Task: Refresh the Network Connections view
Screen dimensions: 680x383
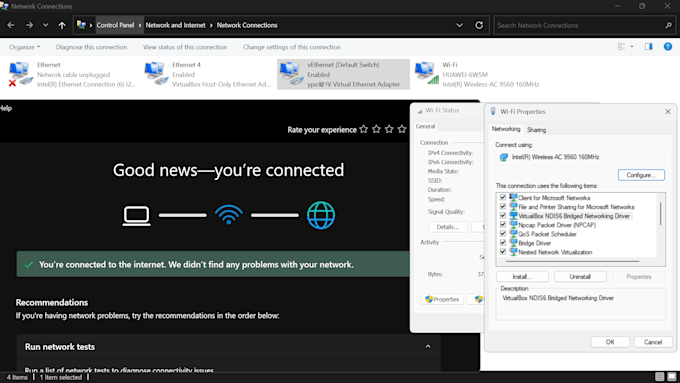Action: tap(479, 25)
